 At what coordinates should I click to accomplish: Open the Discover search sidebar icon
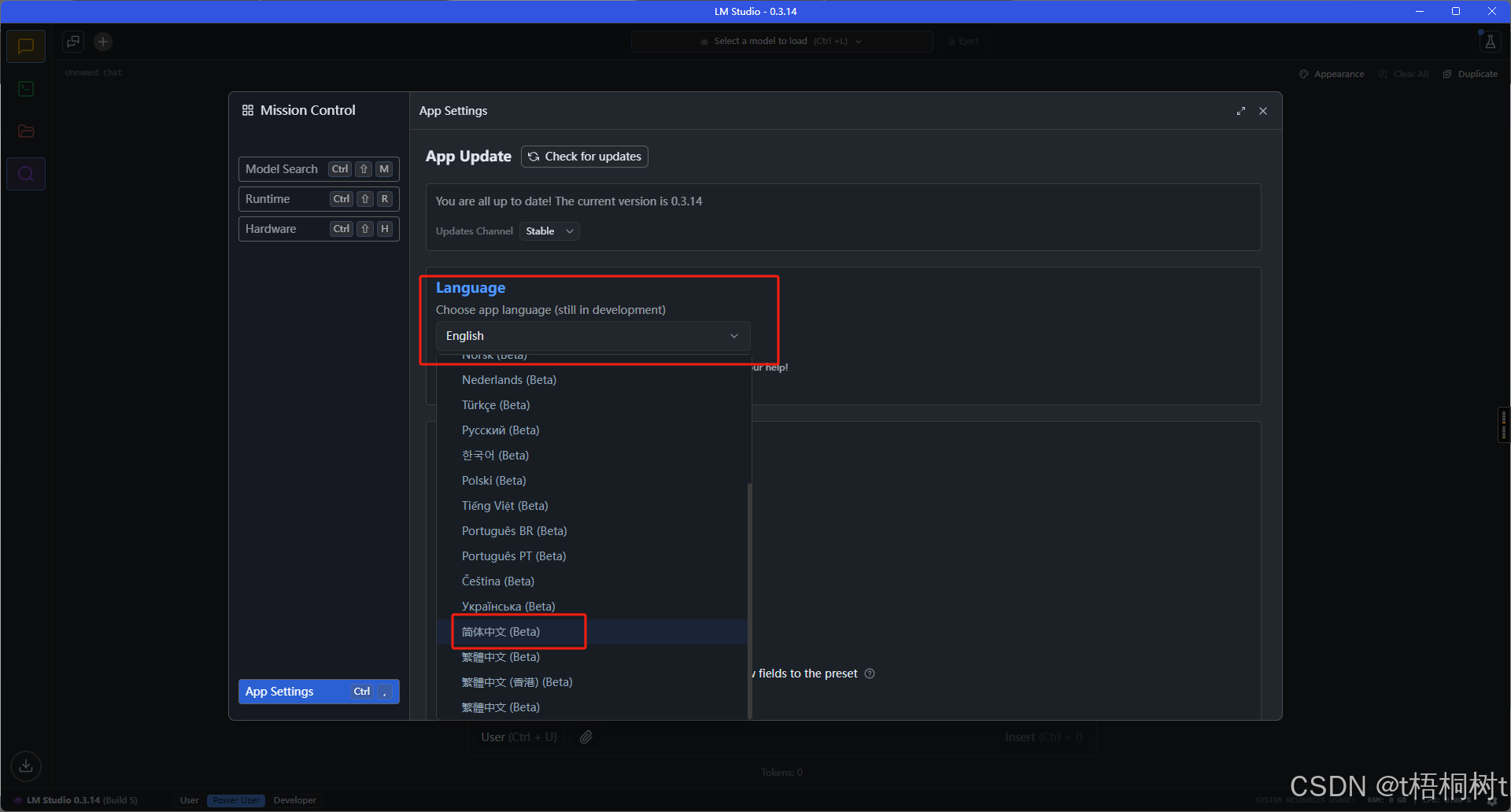pos(26,174)
